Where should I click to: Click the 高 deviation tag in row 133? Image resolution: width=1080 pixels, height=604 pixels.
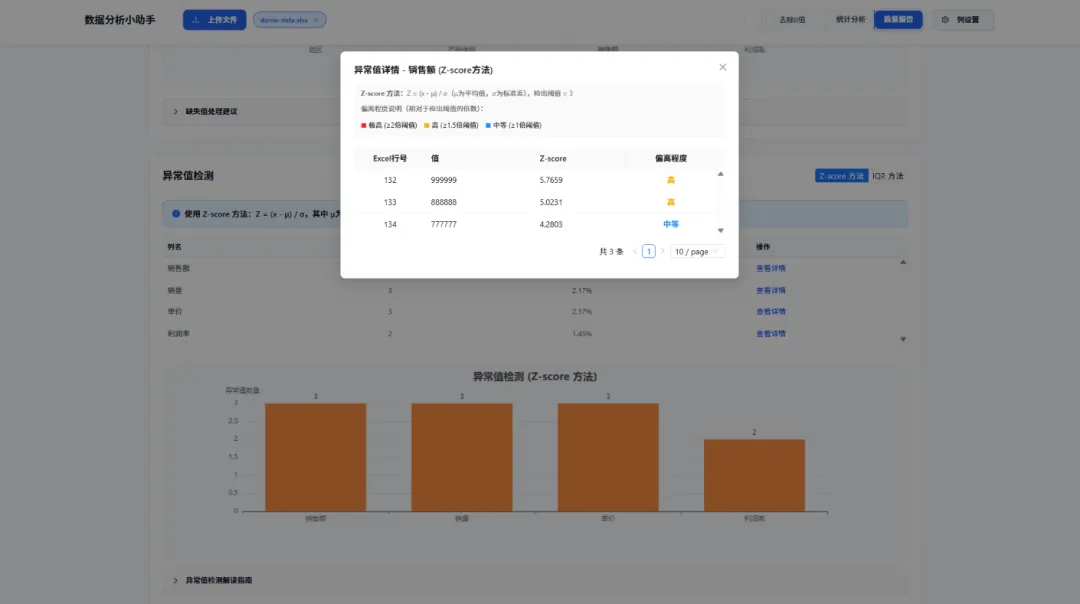point(670,202)
